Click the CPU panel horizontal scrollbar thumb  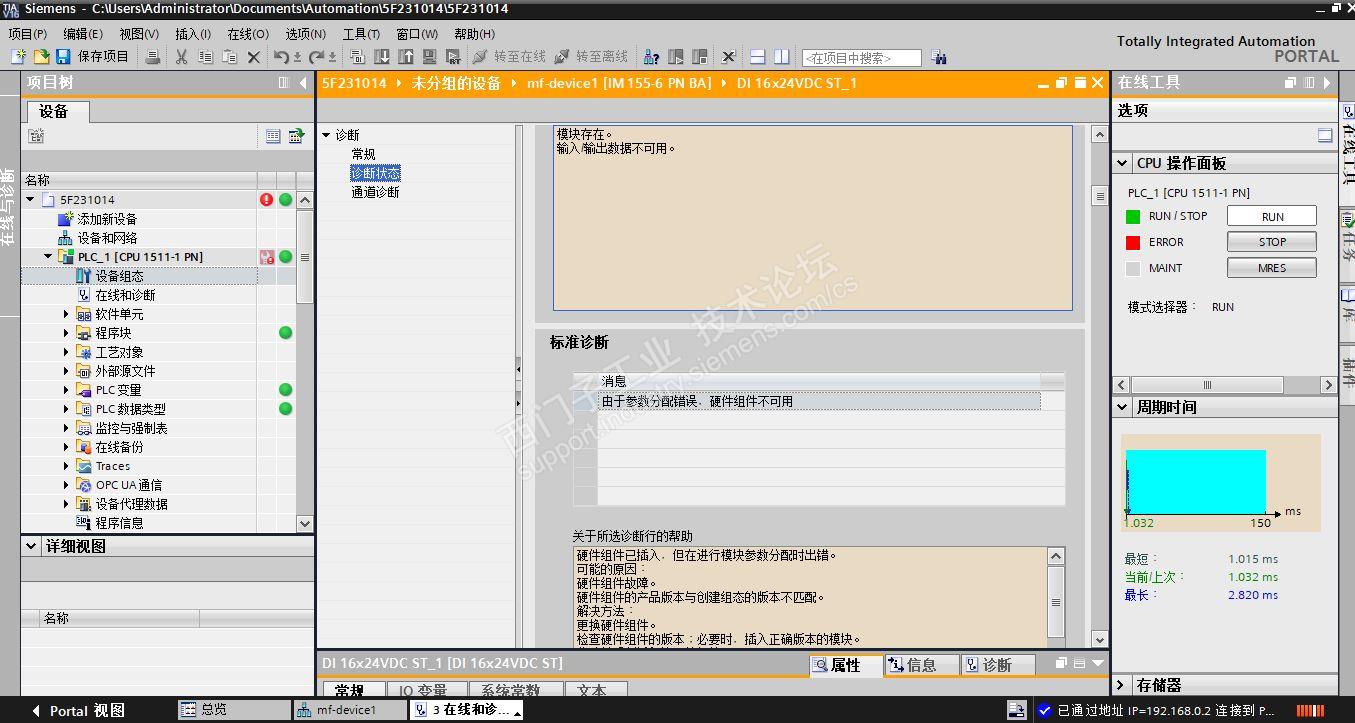[x=1207, y=385]
